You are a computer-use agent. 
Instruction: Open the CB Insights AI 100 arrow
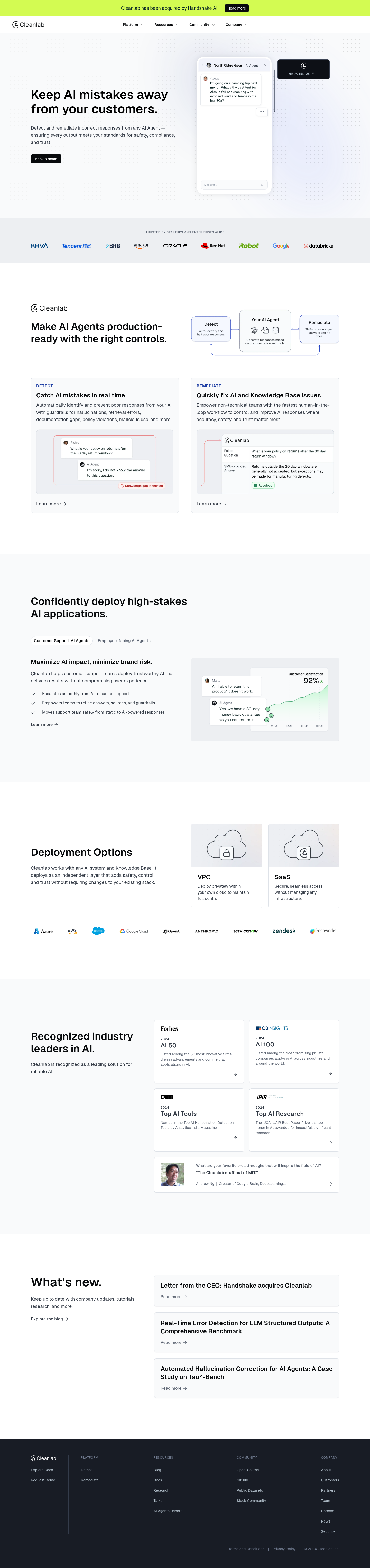tap(330, 1073)
